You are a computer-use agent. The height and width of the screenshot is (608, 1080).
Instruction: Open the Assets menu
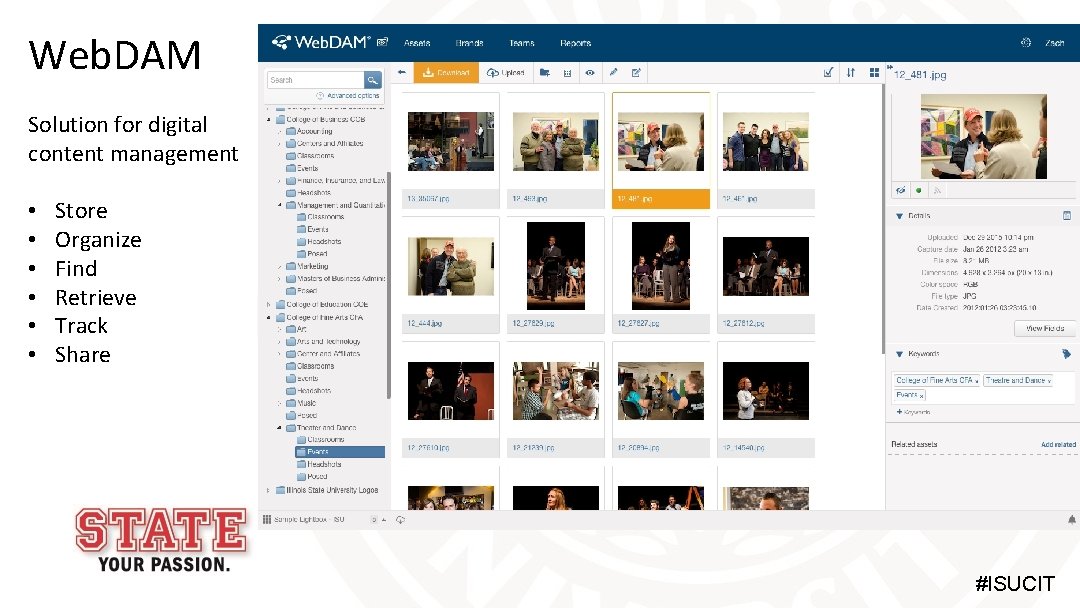(417, 43)
